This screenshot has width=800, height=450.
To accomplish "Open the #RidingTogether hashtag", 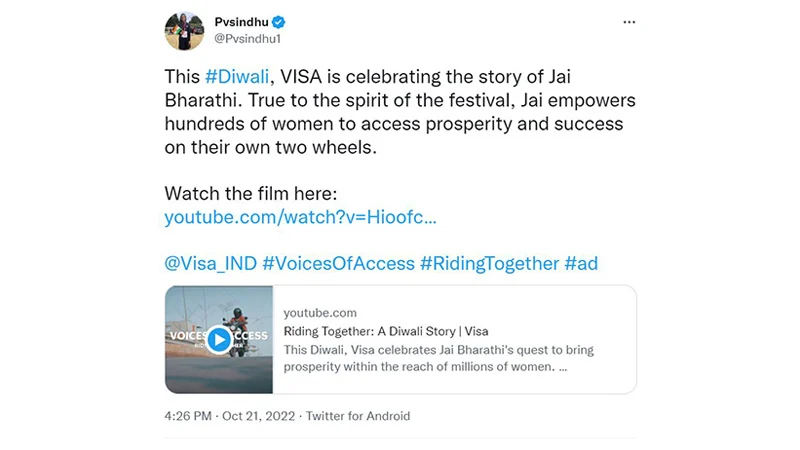I will pos(489,263).
